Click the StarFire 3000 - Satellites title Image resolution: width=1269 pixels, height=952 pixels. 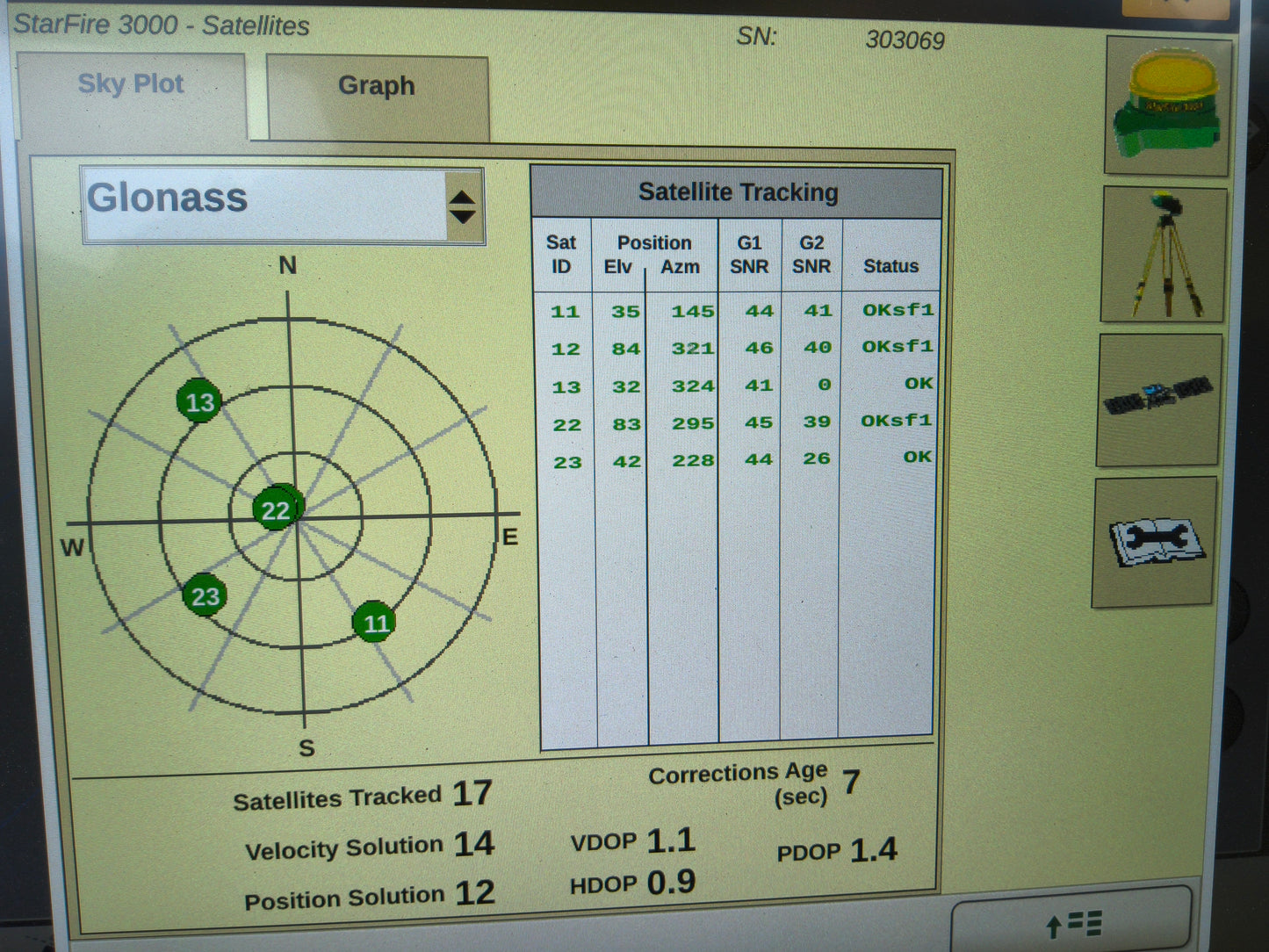coord(162,25)
